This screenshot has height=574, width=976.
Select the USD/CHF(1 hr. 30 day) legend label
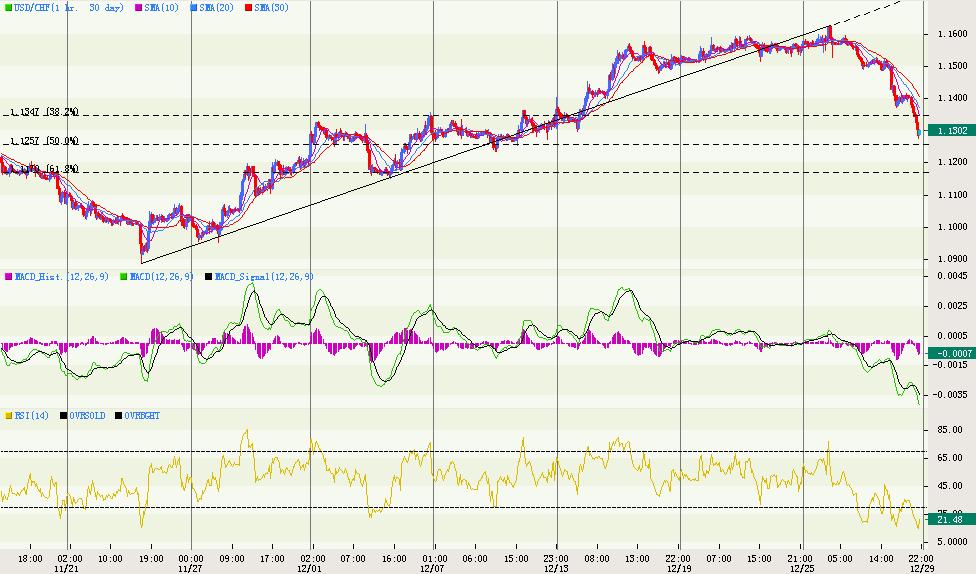coord(68,8)
